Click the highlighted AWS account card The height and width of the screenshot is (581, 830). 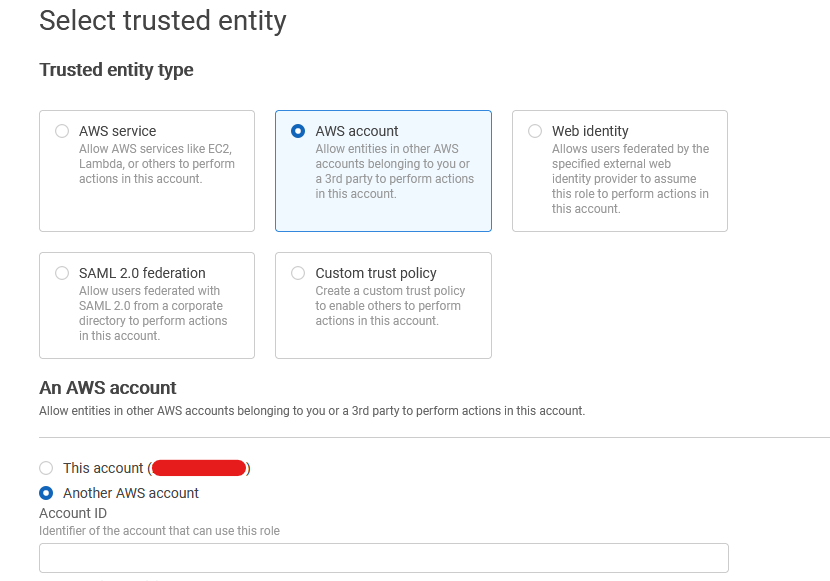pyautogui.click(x=383, y=171)
